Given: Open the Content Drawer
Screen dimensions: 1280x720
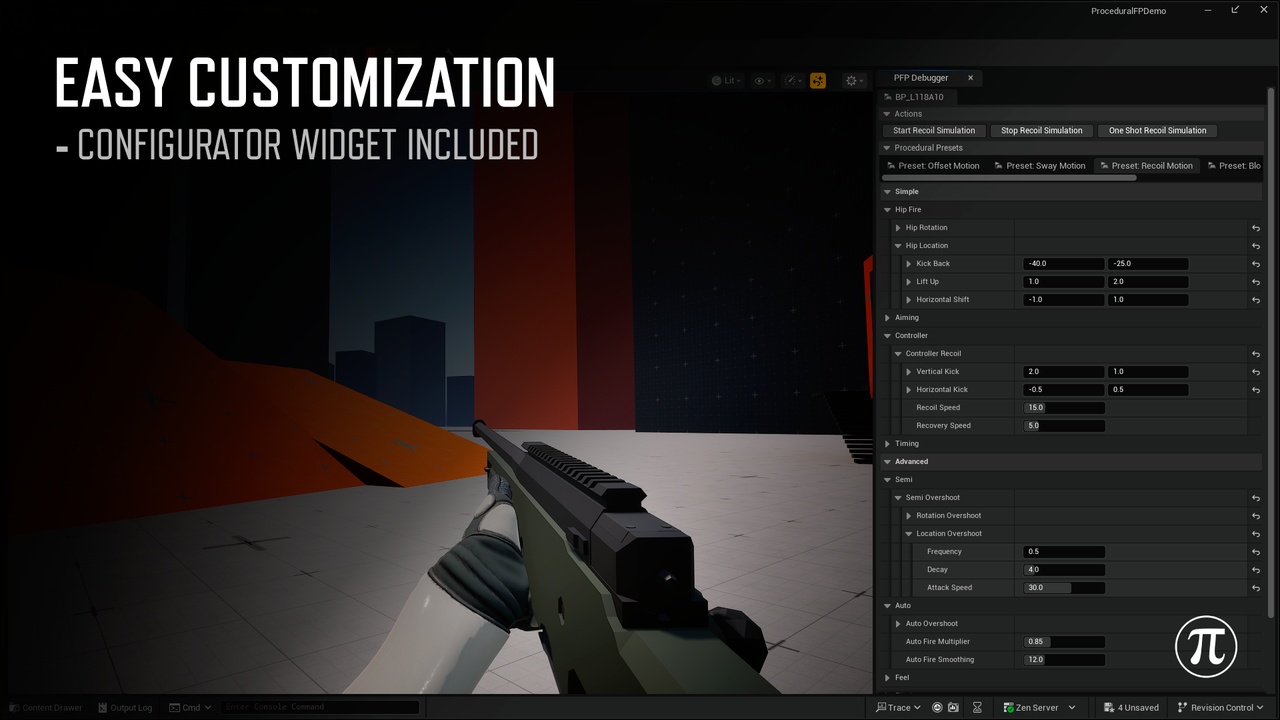Looking at the screenshot, I should (46, 708).
